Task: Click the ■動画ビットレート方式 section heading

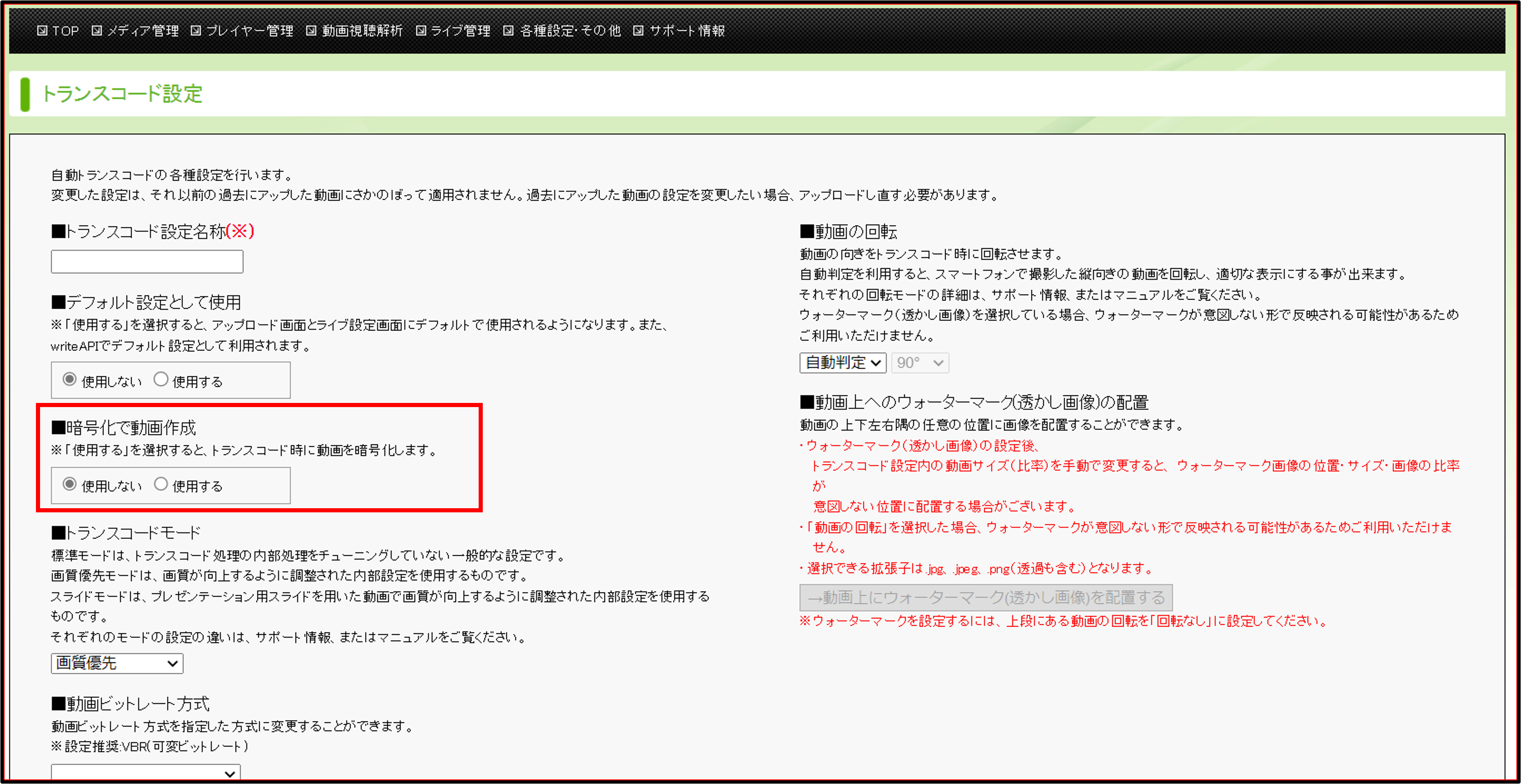Action: 131,704
